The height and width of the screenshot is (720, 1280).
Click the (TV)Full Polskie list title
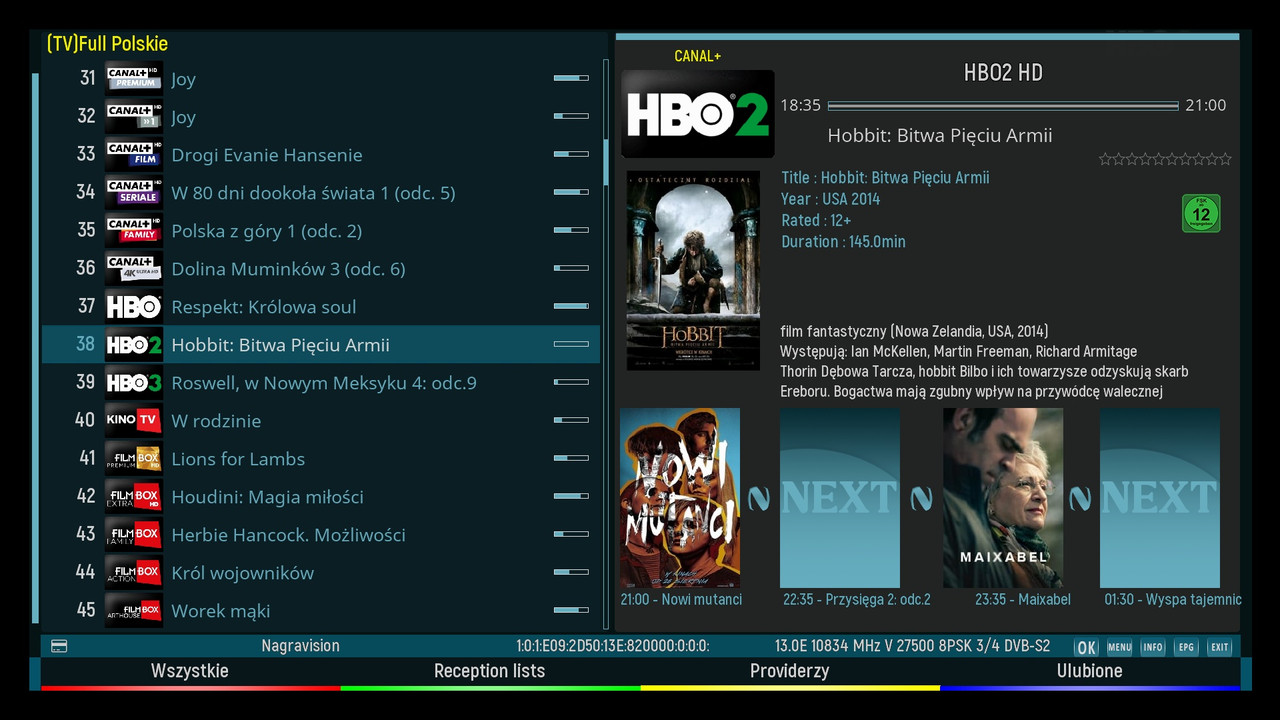coord(107,44)
